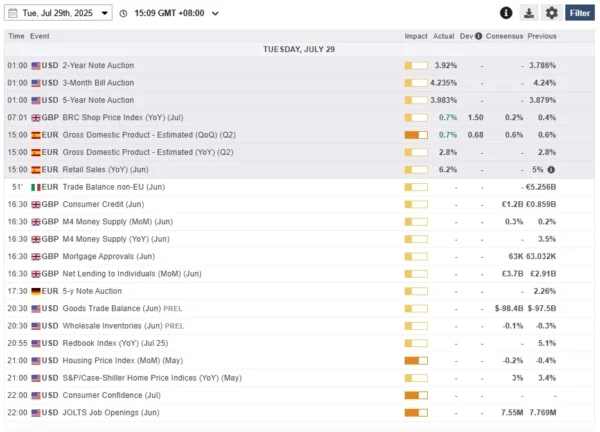This screenshot has height=432, width=600.
Task: Open calendar settings via the gear icon
Action: pyautogui.click(x=551, y=13)
